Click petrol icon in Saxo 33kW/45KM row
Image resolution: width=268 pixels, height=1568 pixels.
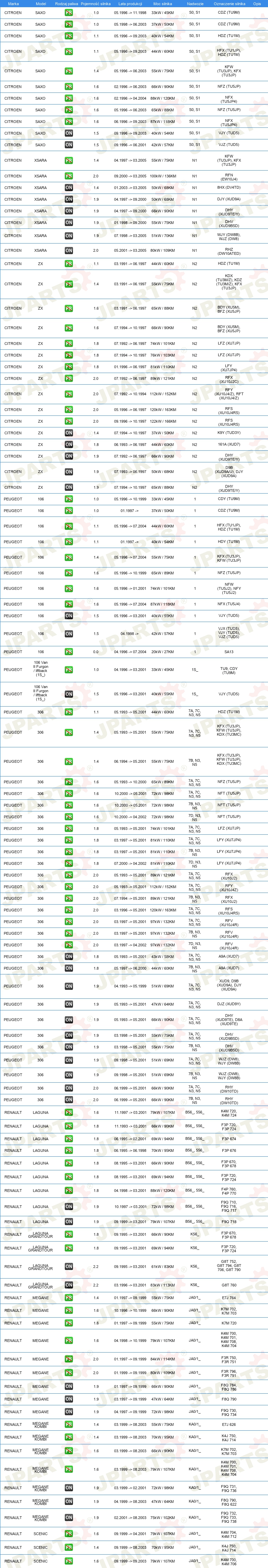(69, 13)
